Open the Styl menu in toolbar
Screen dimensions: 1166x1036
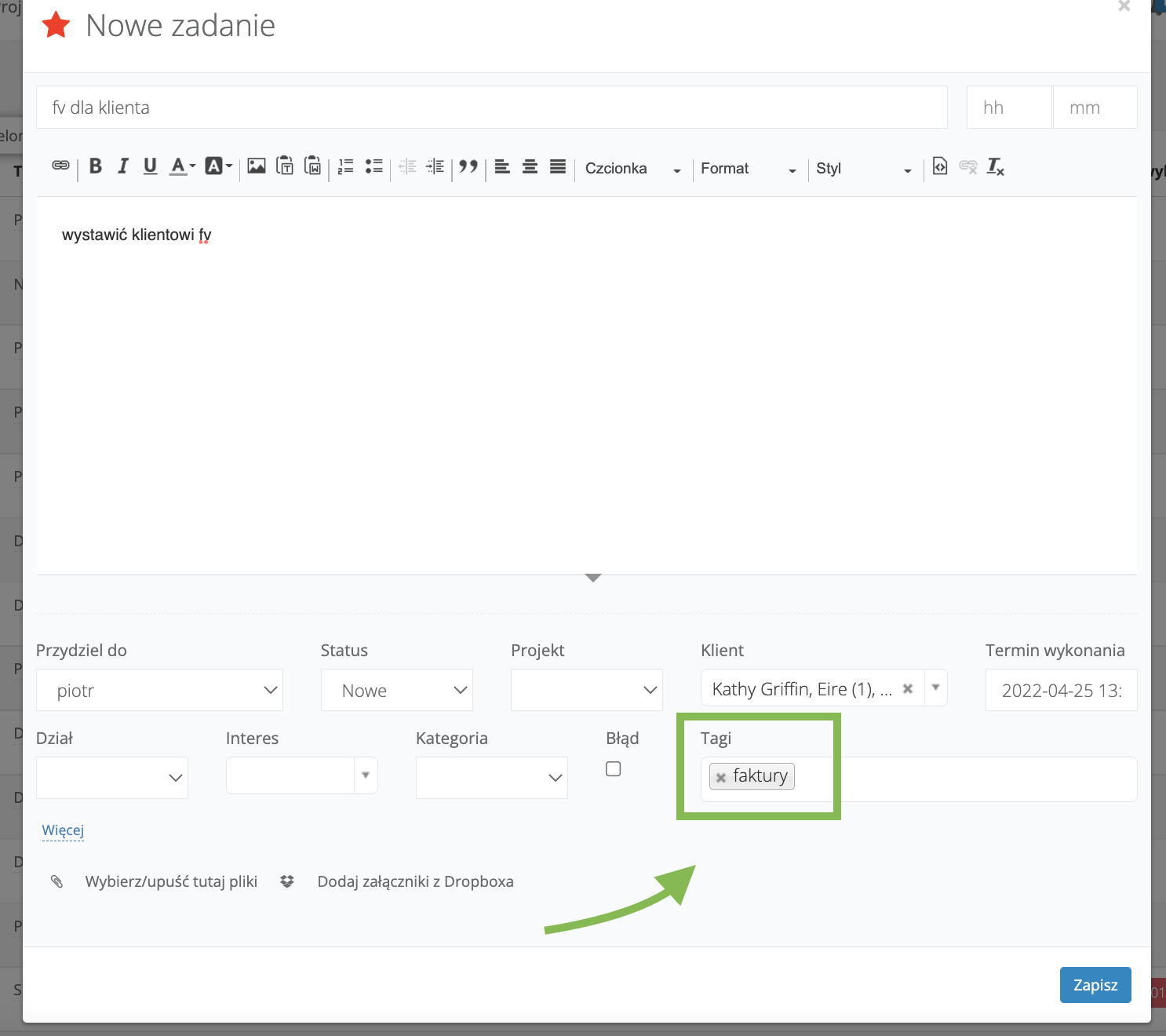863,169
